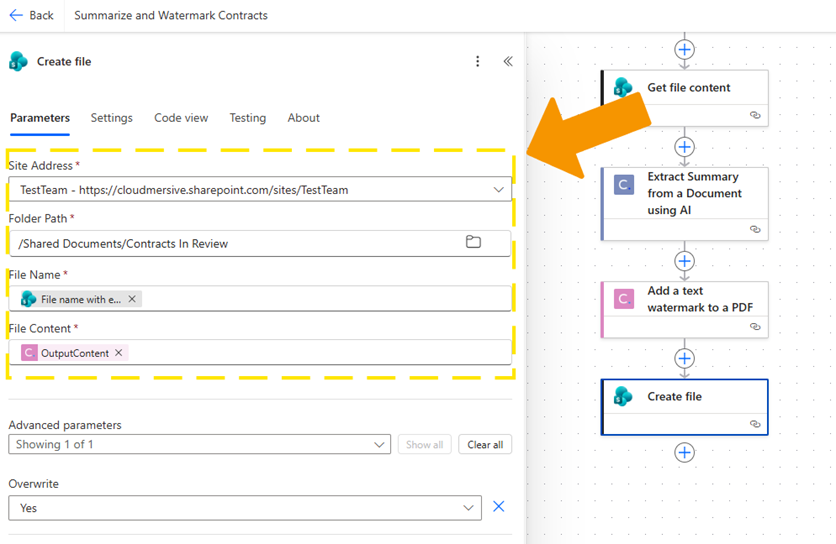
Task: Click the SharePoint icon on Create file flow card
Action: [x=623, y=396]
